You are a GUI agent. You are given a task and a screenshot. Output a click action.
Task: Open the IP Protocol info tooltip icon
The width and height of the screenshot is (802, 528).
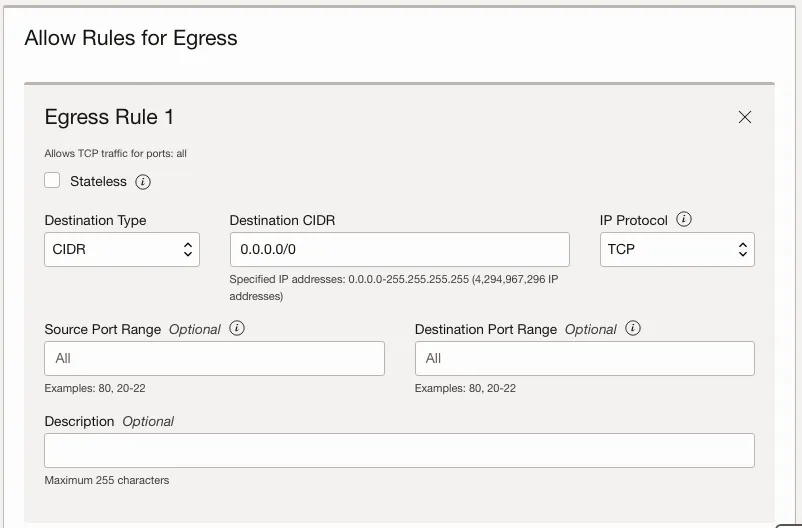pyautogui.click(x=684, y=220)
